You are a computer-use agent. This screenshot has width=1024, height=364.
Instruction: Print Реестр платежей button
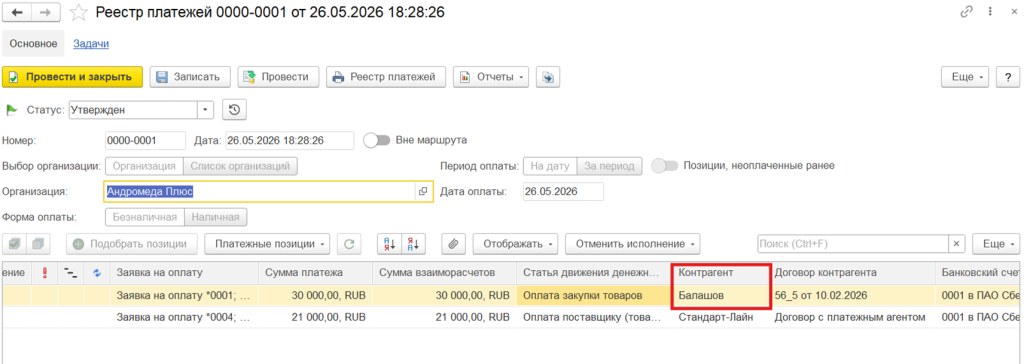click(x=386, y=76)
